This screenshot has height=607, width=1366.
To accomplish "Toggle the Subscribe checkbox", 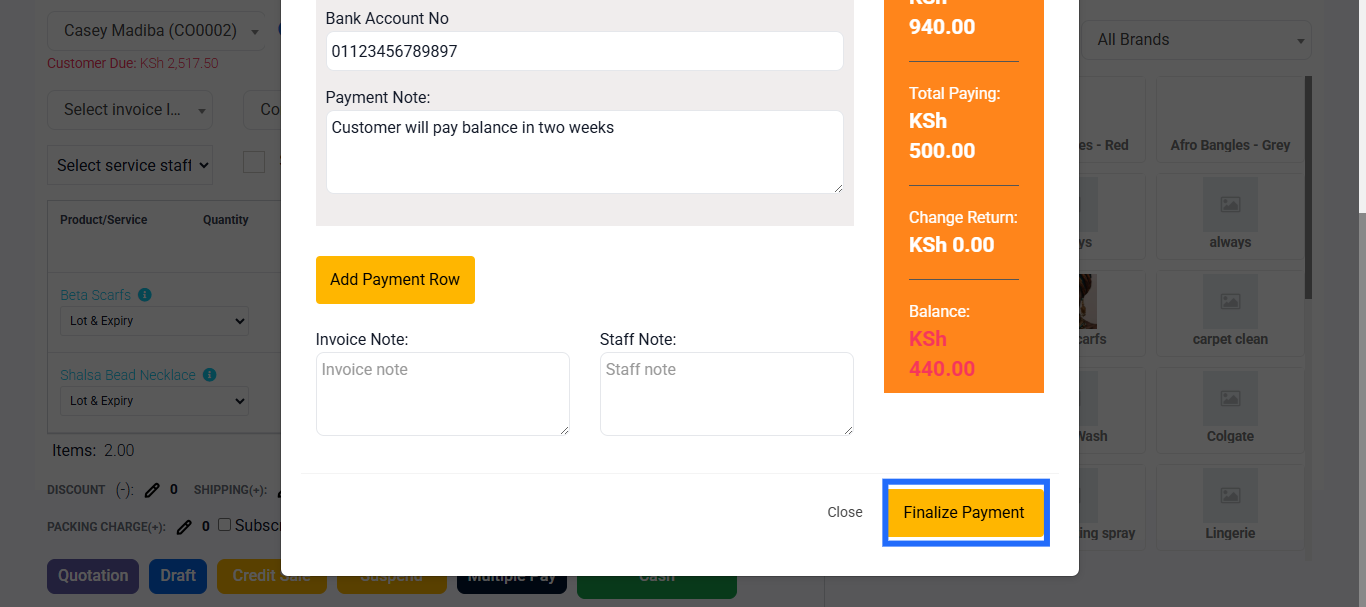I will (x=225, y=525).
